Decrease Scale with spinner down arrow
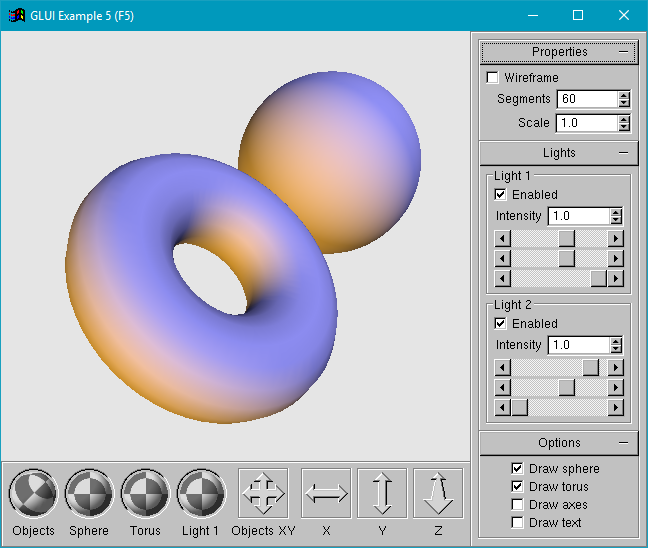 (x=624, y=127)
